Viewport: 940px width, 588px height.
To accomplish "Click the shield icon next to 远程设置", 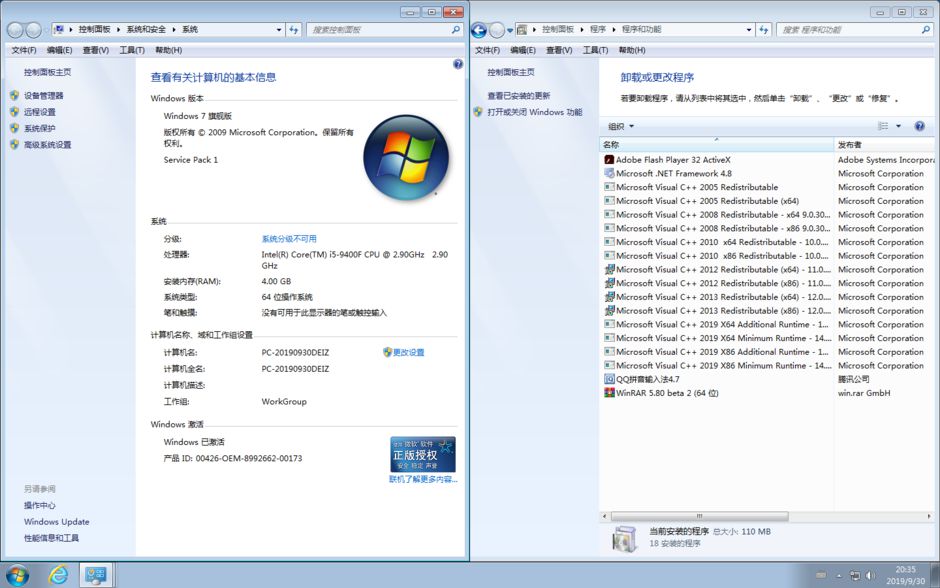I will click(14, 111).
